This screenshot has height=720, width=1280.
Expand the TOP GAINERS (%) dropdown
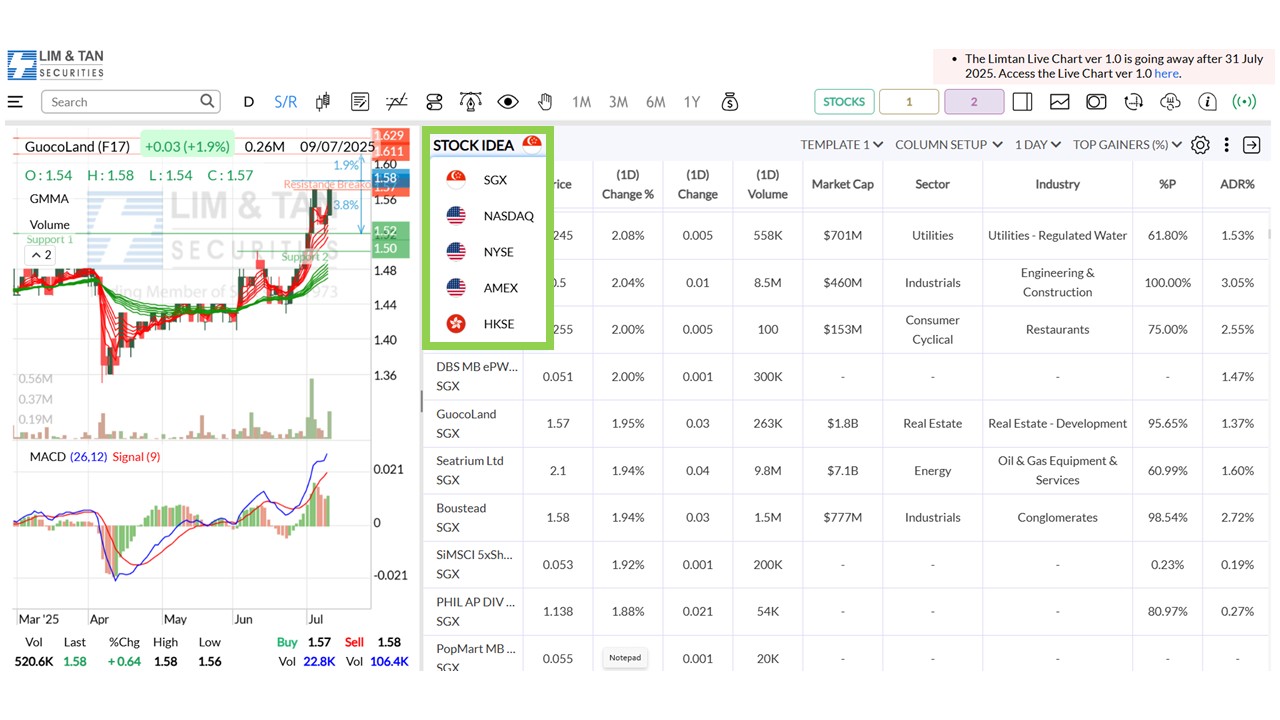click(1127, 145)
